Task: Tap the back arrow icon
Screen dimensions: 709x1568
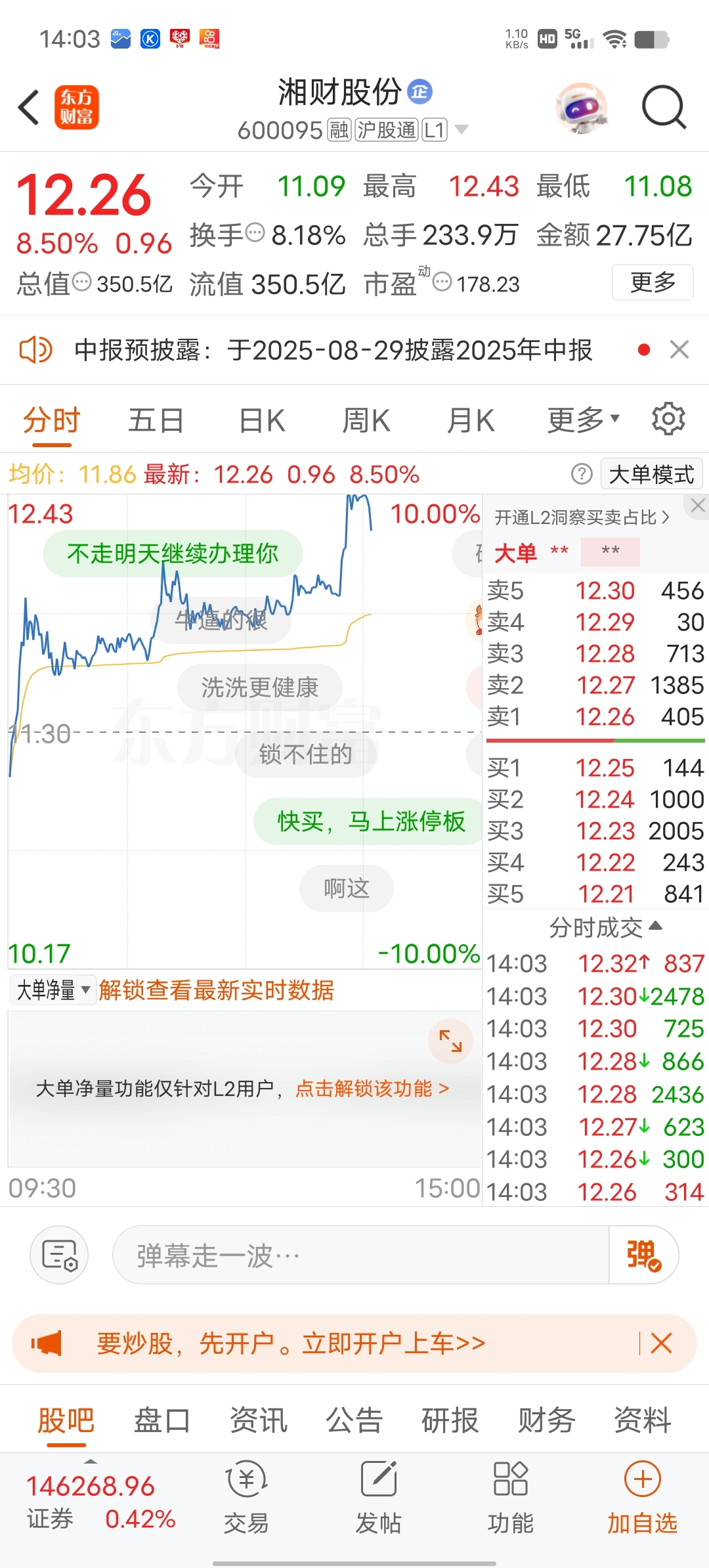Action: pos(29,107)
